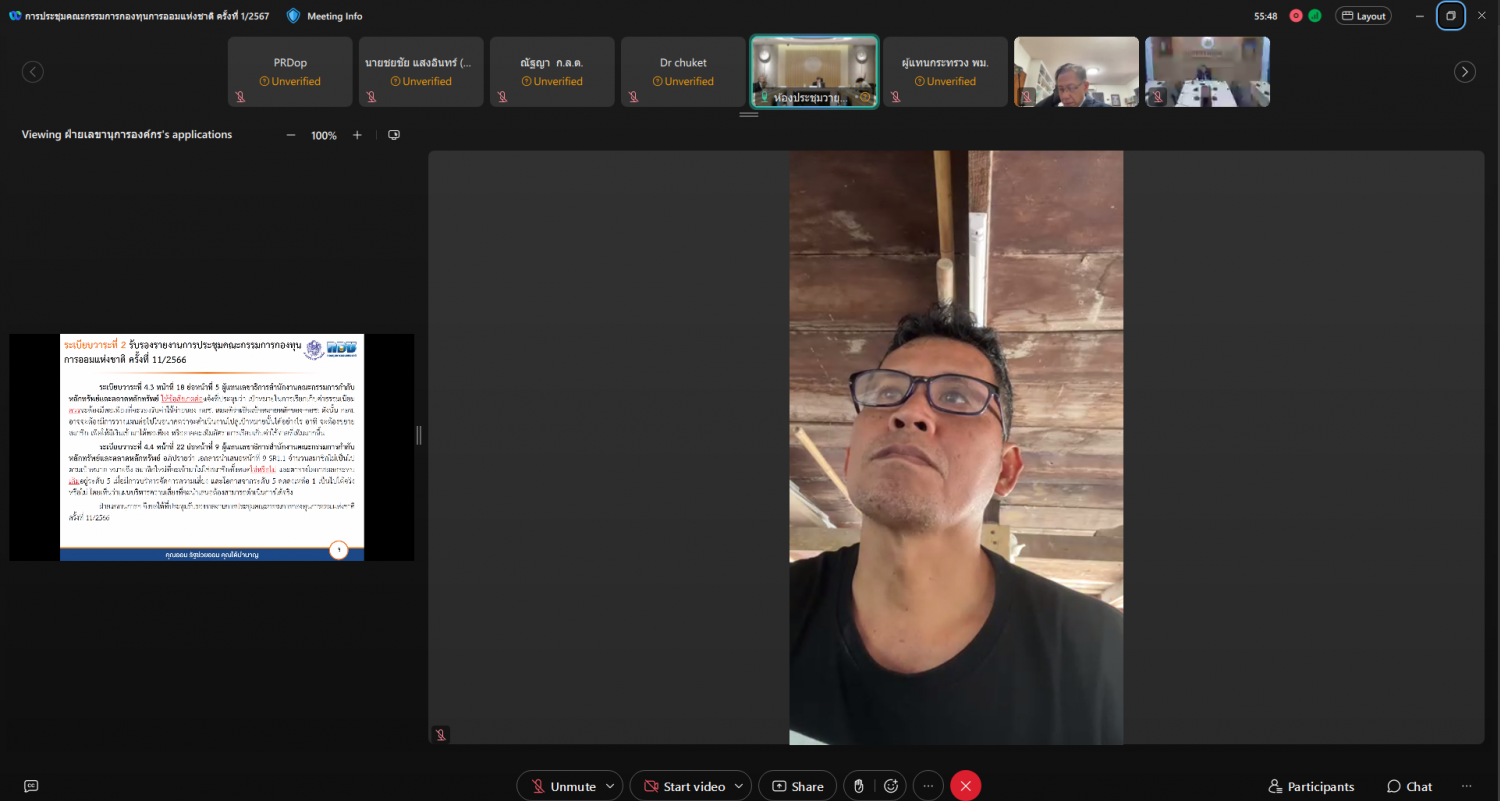
Task: Open more options ellipsis in control bar
Action: point(928,786)
